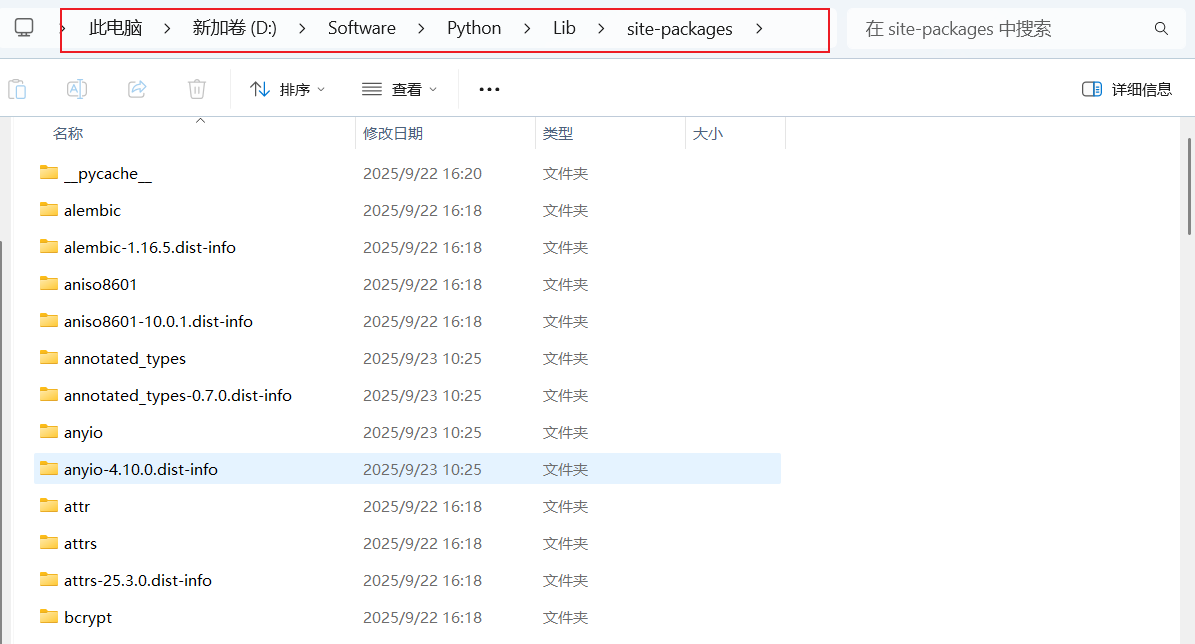
Task: Click the magnifier icon in search box
Action: tap(1161, 29)
